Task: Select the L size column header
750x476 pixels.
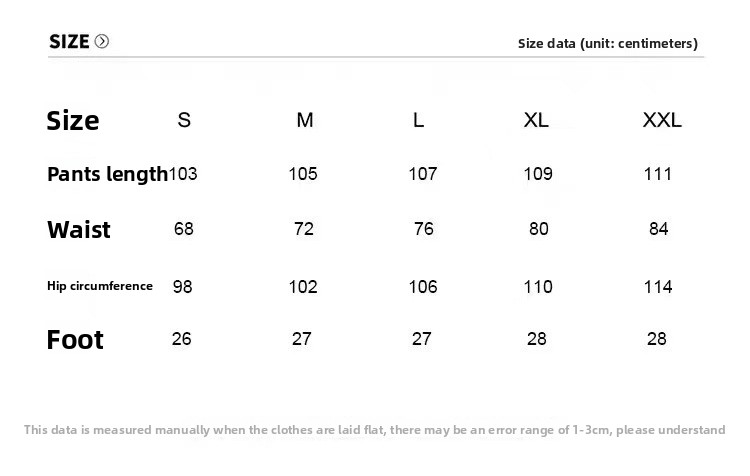Action: click(x=418, y=120)
